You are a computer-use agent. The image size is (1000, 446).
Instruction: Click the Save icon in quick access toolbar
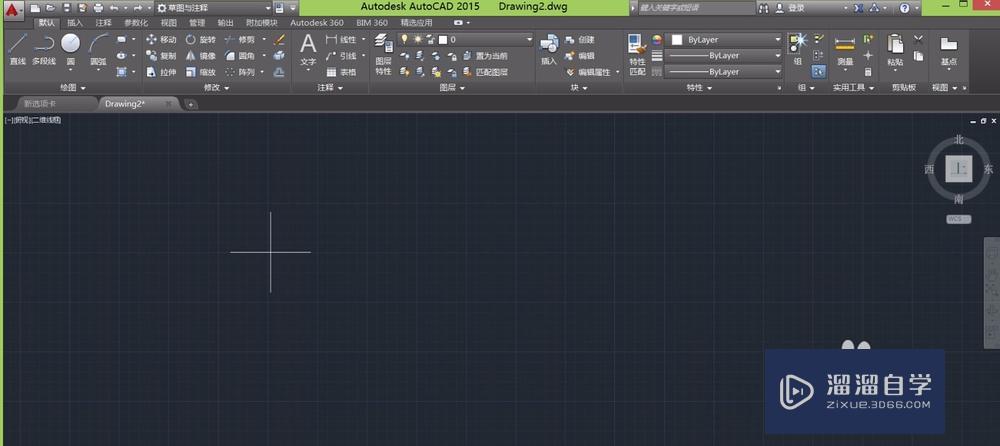pos(66,8)
